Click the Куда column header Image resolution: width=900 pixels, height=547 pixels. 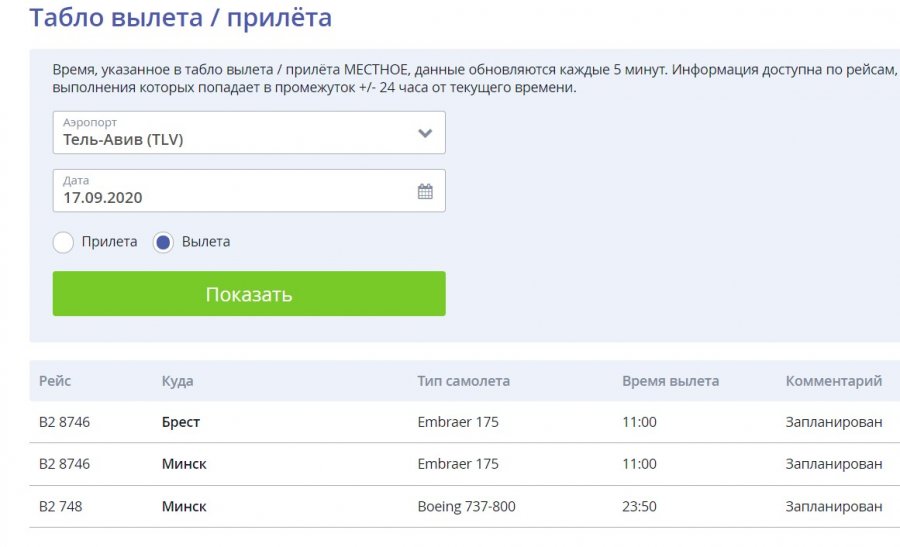177,381
